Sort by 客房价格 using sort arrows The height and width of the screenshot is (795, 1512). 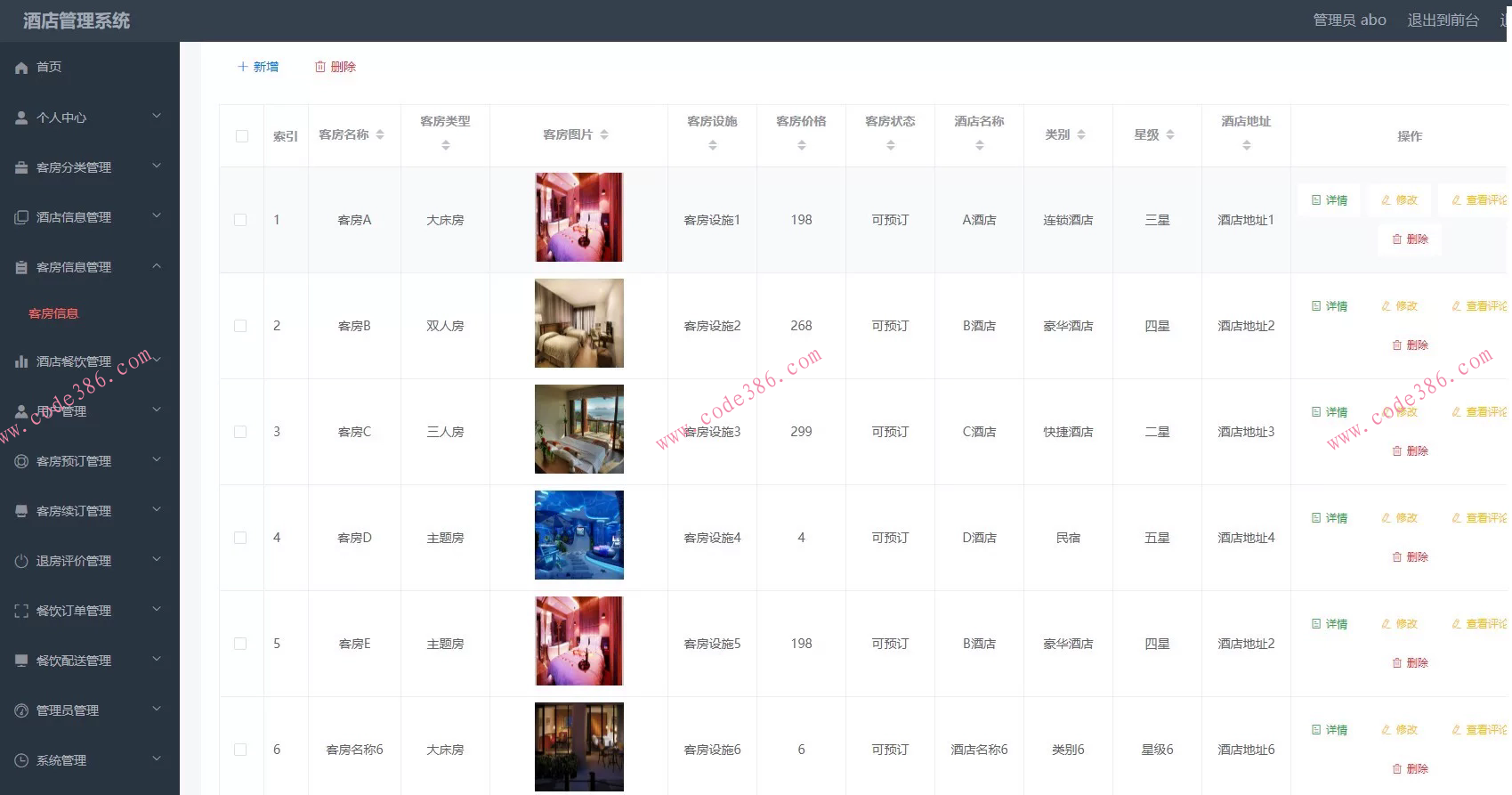pyautogui.click(x=802, y=145)
